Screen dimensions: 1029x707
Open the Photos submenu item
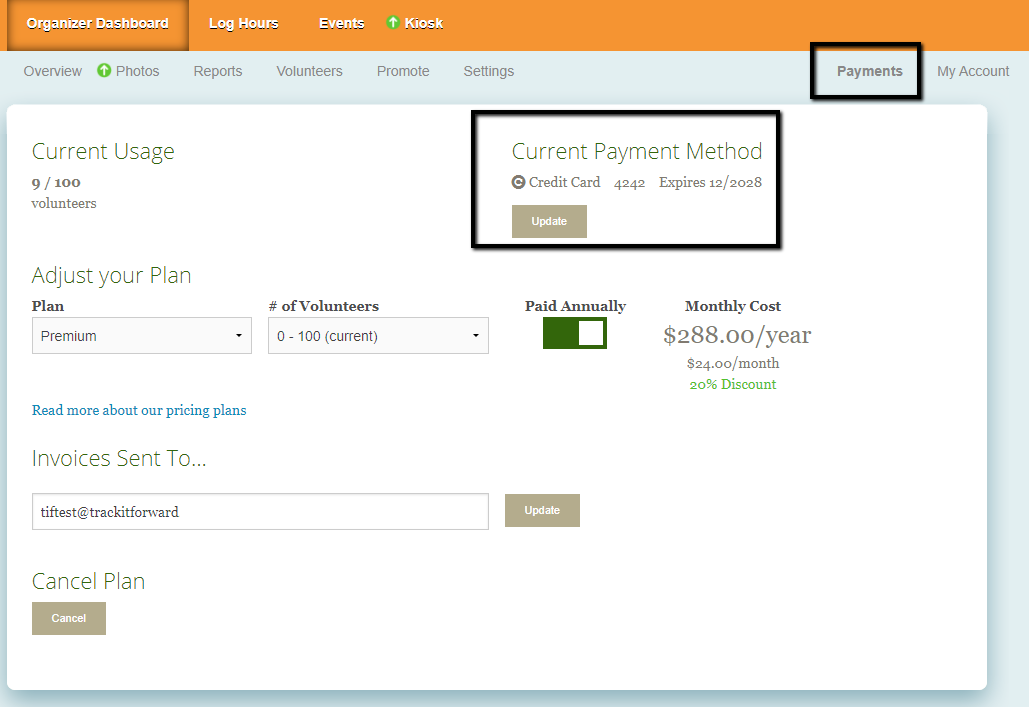137,71
